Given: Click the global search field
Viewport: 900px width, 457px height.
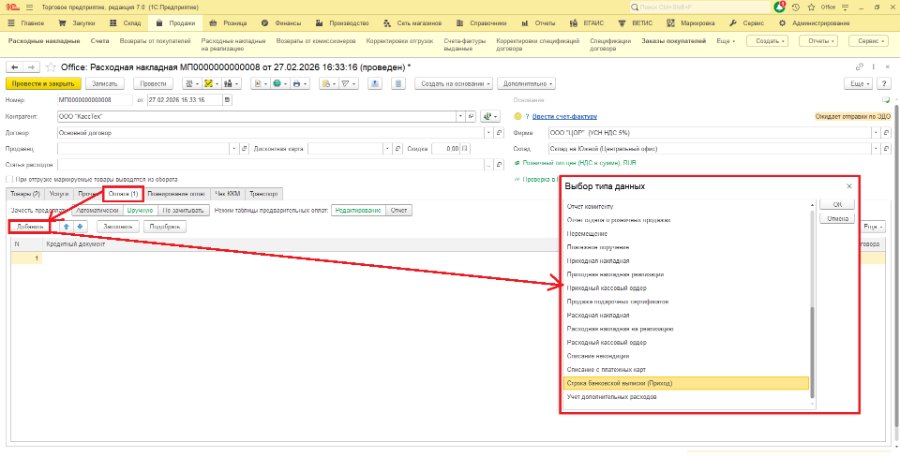Looking at the screenshot, I should pyautogui.click(x=699, y=7).
